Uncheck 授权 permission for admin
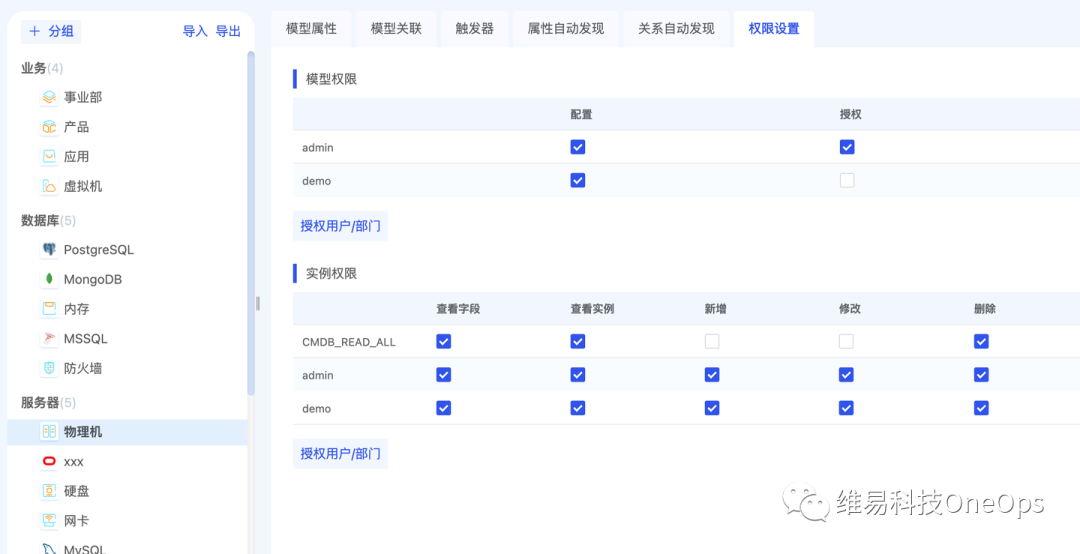1080x554 pixels. [x=847, y=147]
